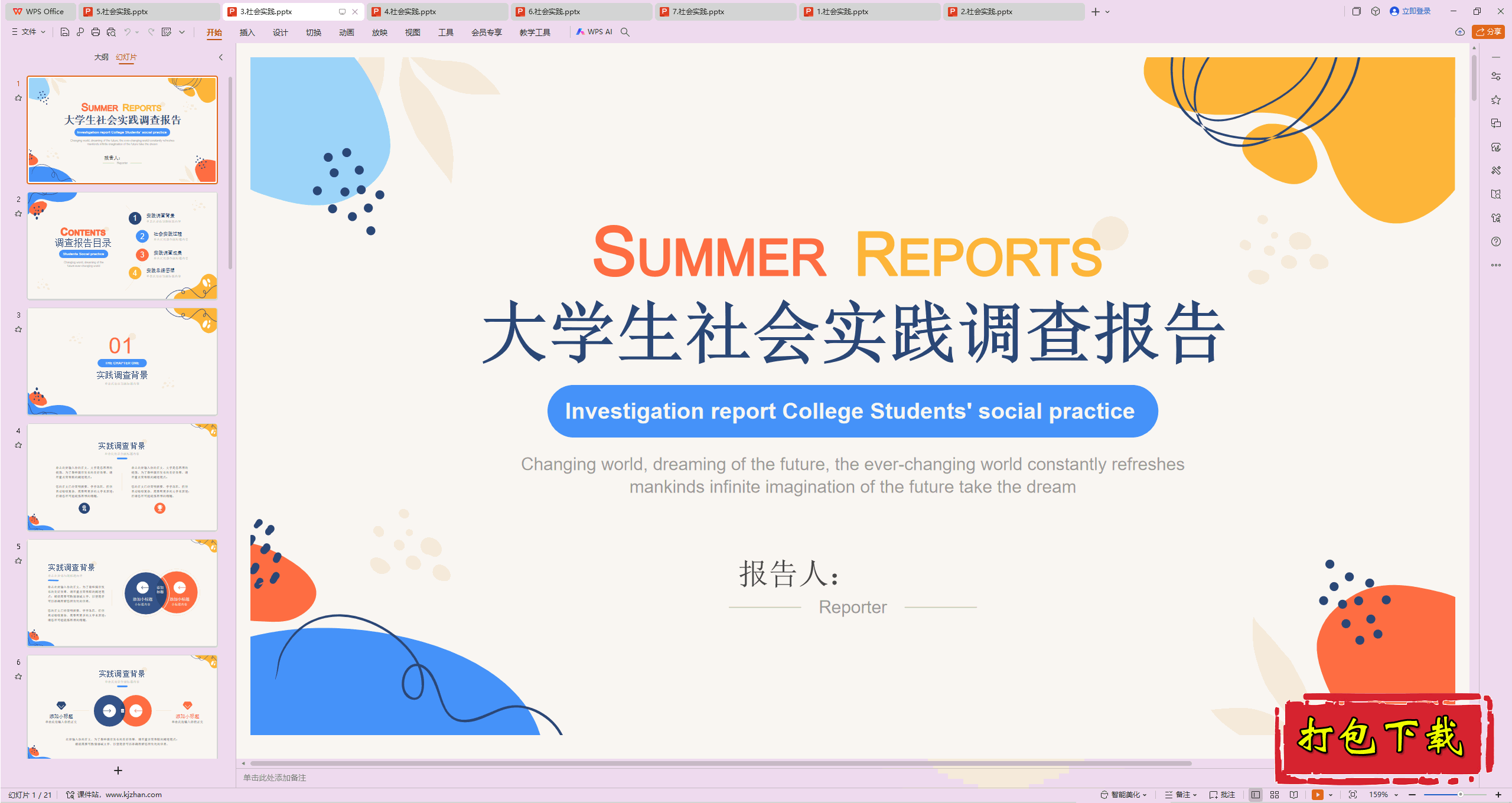This screenshot has width=1512, height=803.
Task: Open the 开始 ribbon tab
Action: pos(214,32)
